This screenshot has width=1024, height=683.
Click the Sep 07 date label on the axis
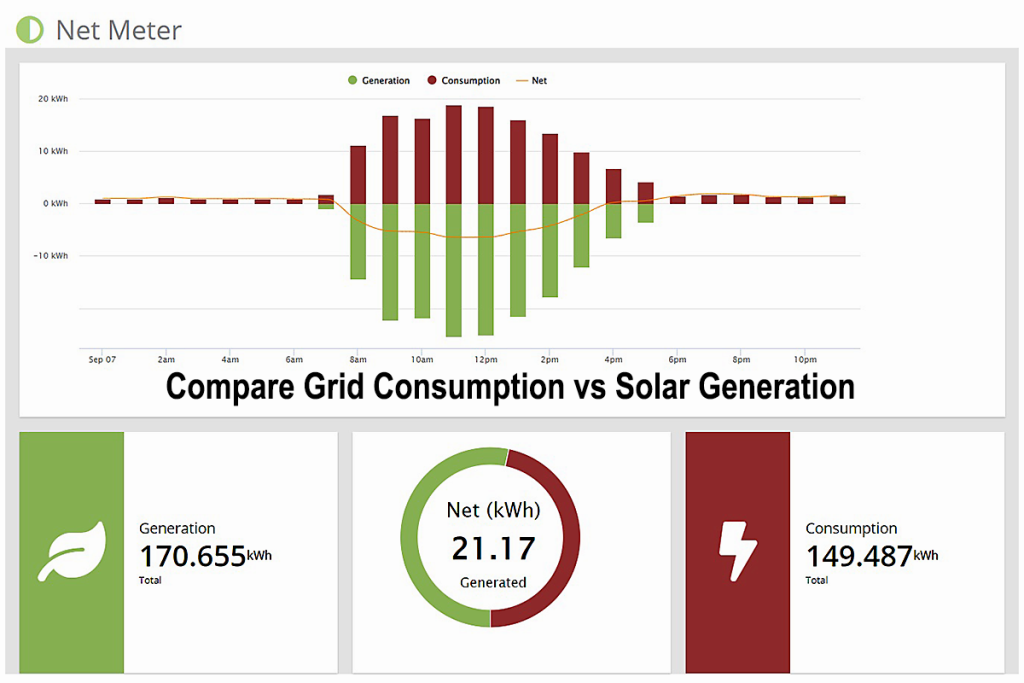[x=102, y=359]
